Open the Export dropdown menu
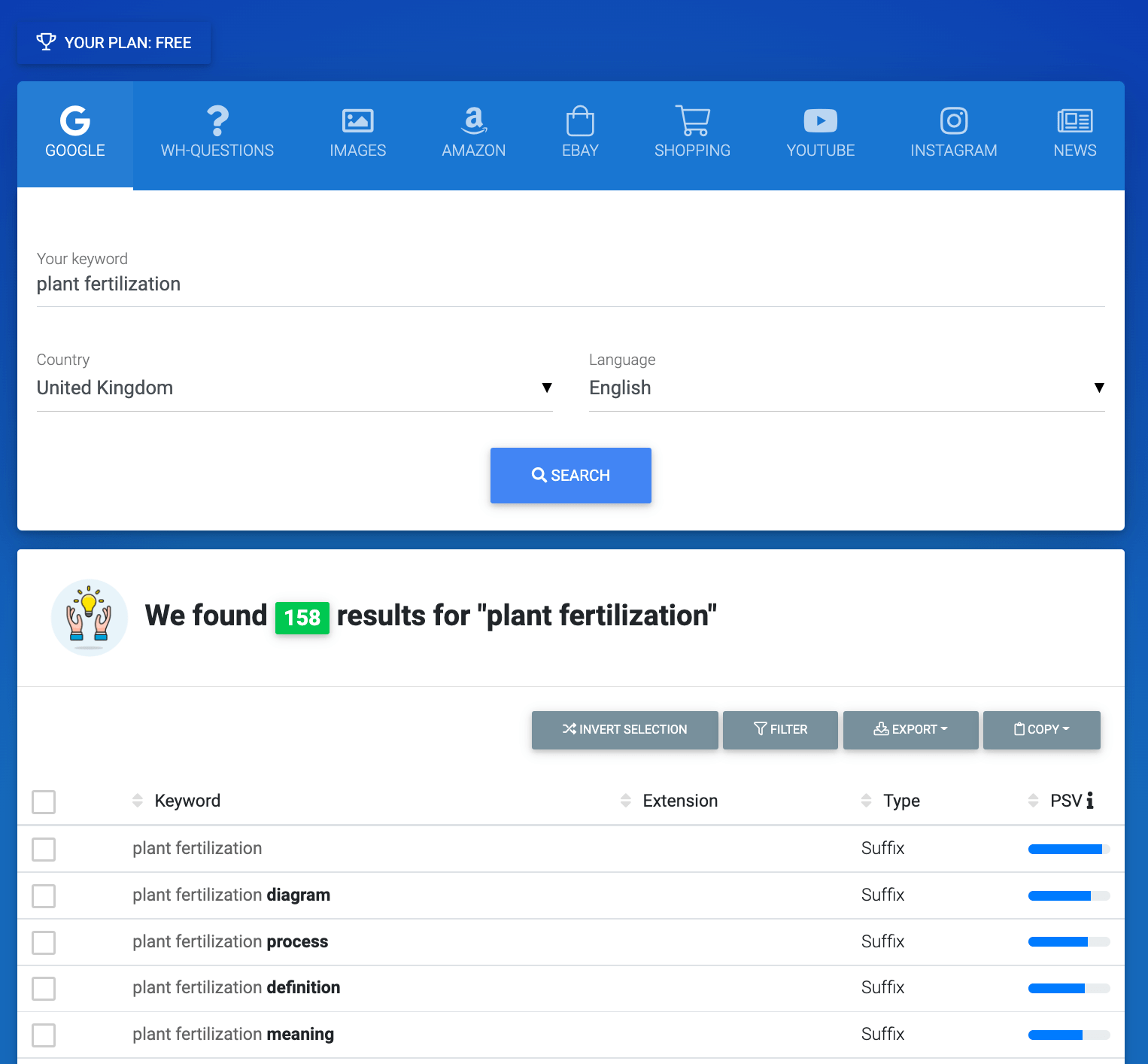The image size is (1148, 1064). [x=910, y=729]
